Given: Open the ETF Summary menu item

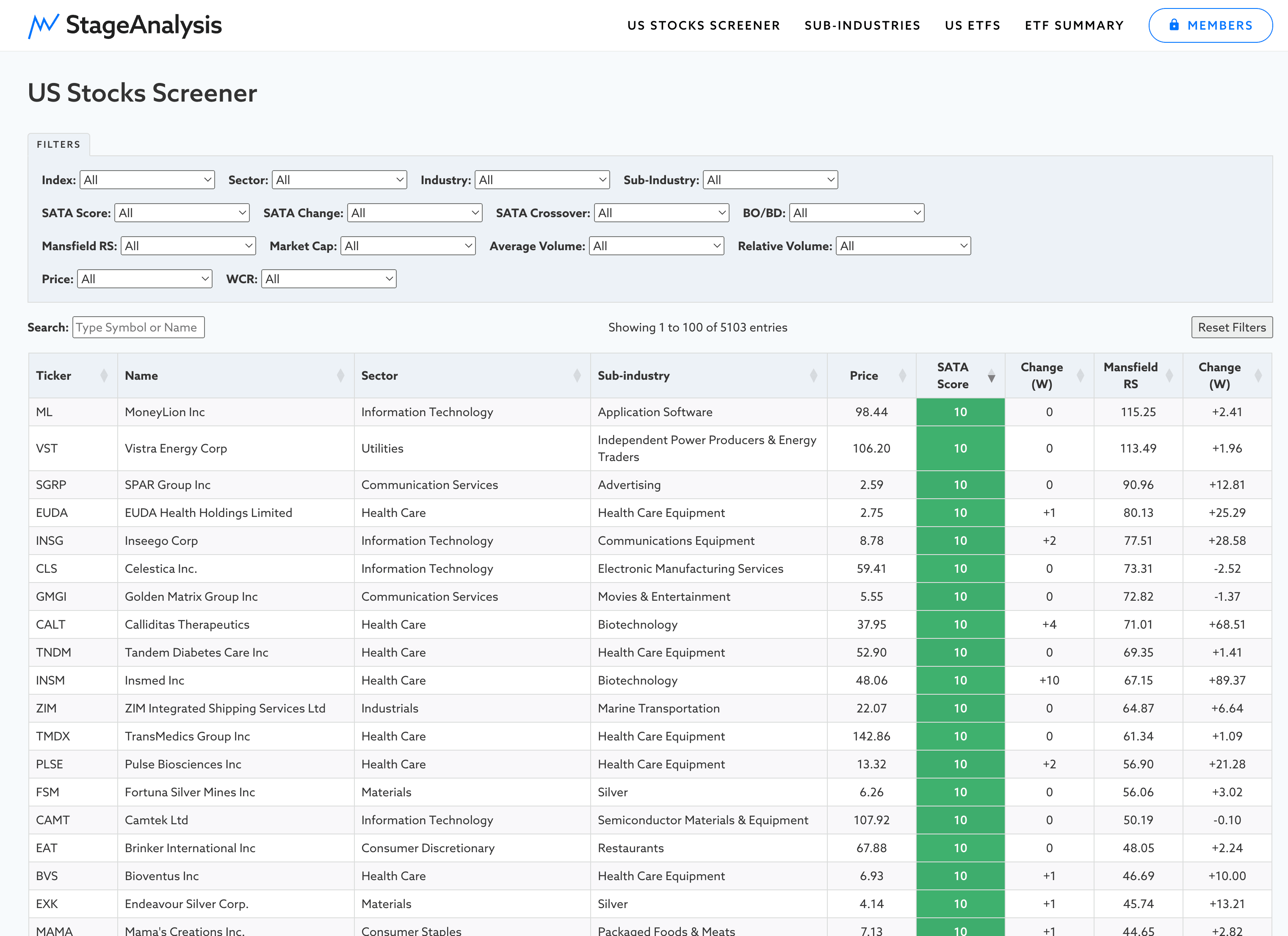Looking at the screenshot, I should pos(1075,25).
